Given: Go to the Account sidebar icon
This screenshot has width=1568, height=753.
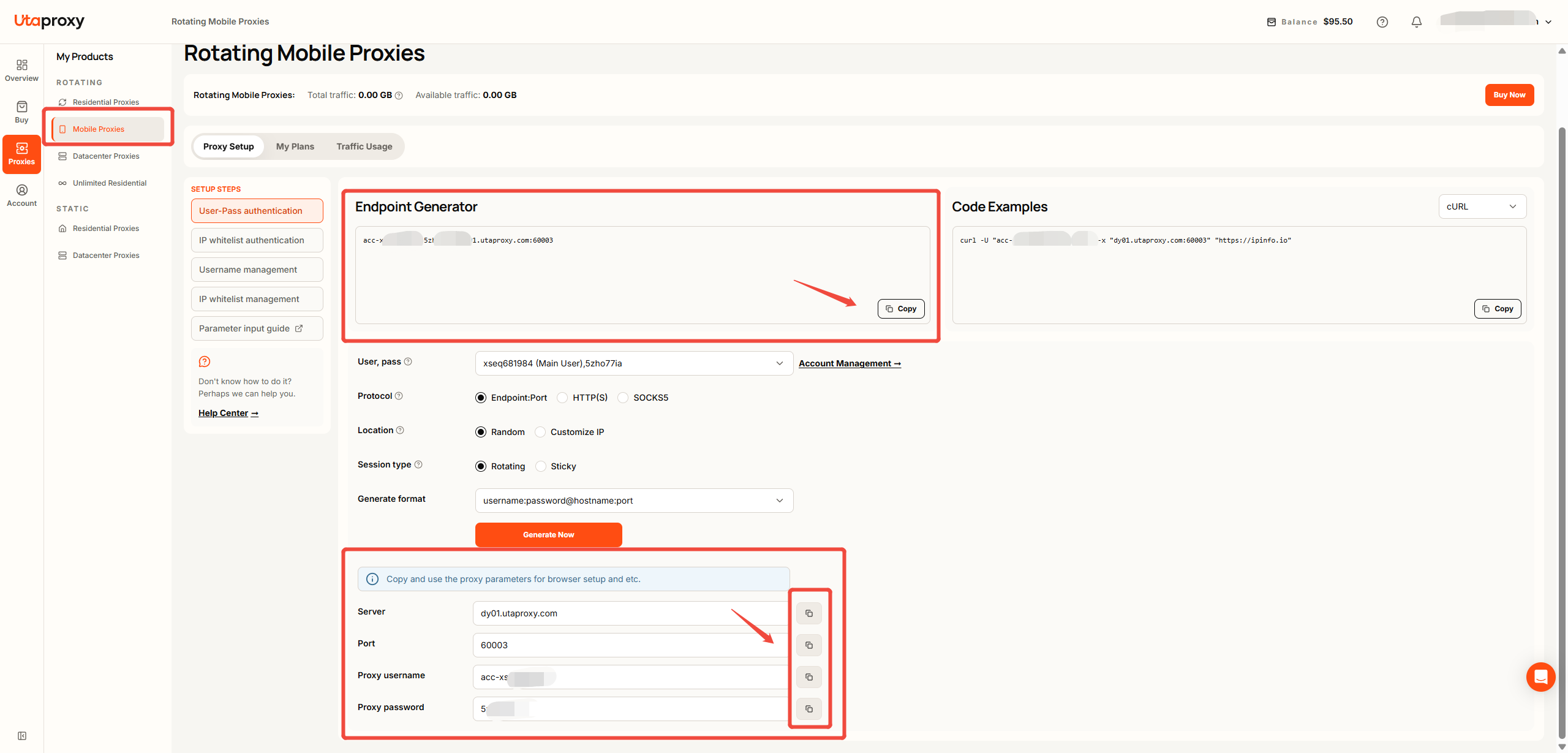Looking at the screenshot, I should coord(21,195).
